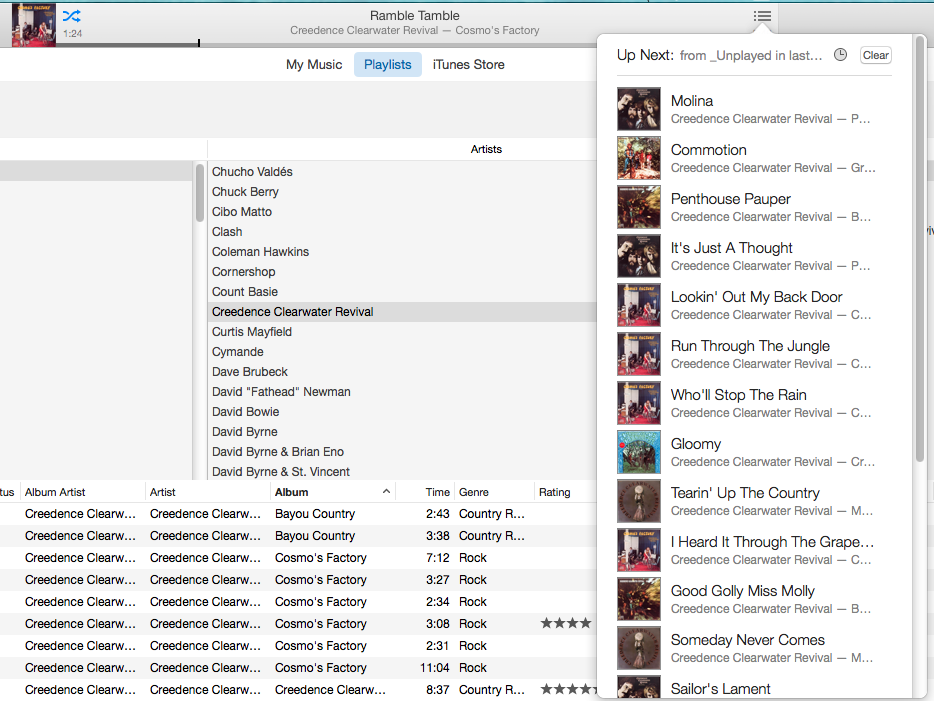The height and width of the screenshot is (701, 934).
Task: Pick David "Fathead" Newman
Action: coord(402,392)
